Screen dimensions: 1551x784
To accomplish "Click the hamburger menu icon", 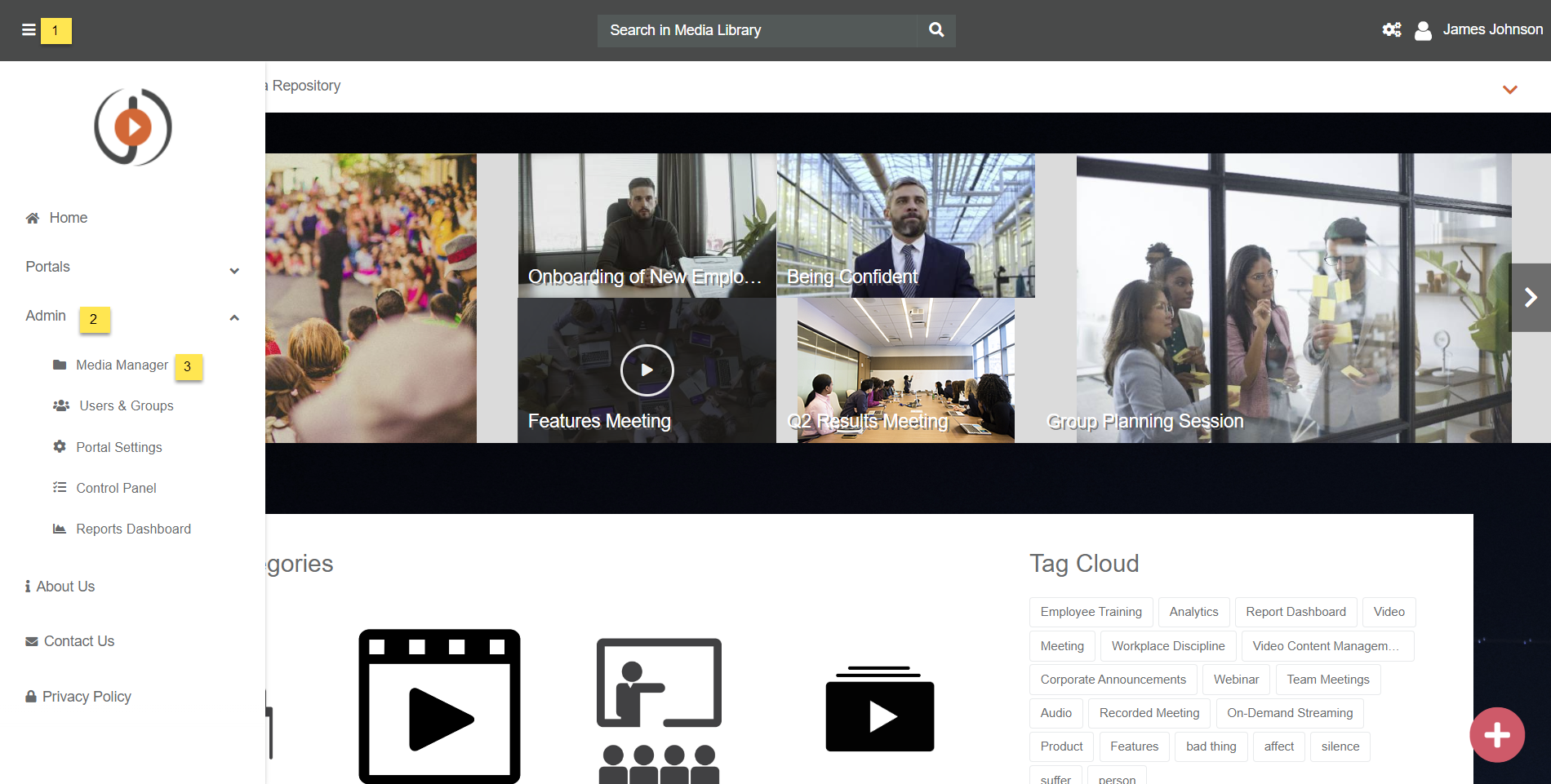I will coord(29,30).
